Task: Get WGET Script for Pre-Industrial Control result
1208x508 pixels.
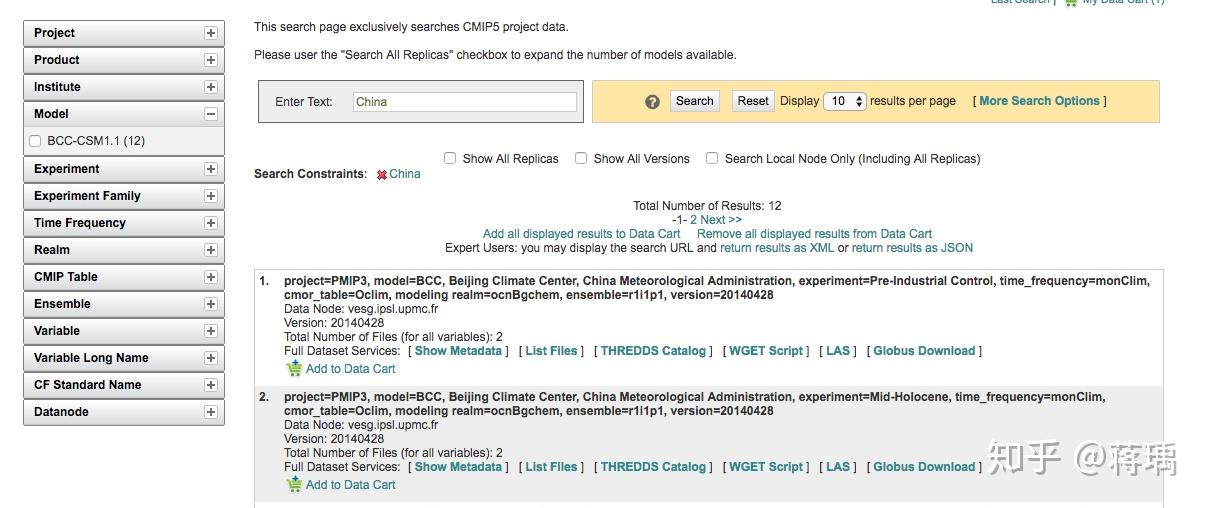Action: [x=766, y=351]
